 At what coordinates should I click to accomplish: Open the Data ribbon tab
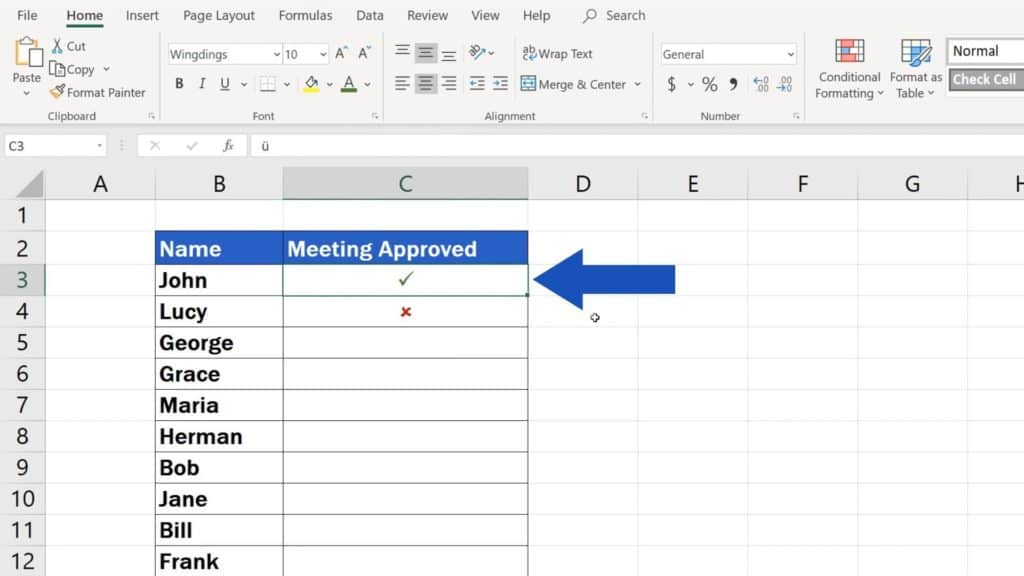click(369, 15)
